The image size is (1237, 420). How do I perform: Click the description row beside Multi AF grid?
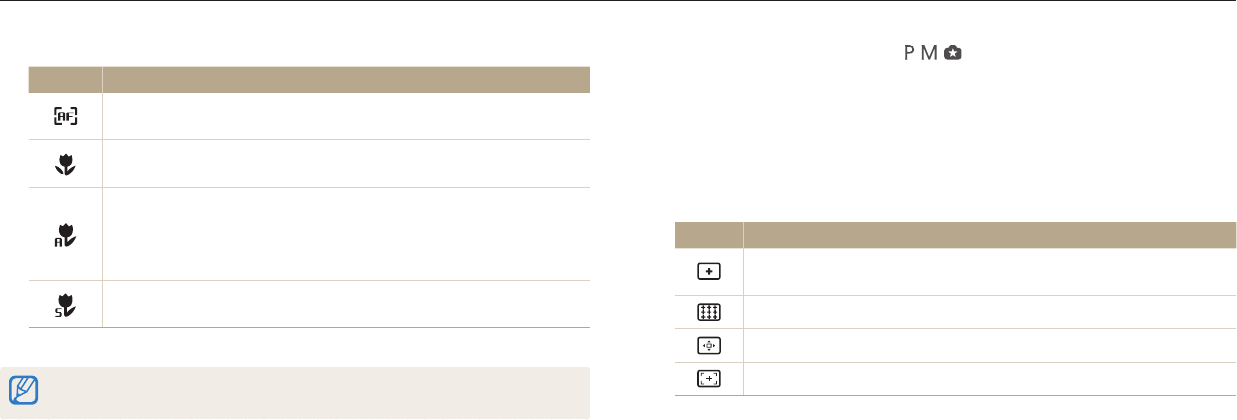coord(988,312)
